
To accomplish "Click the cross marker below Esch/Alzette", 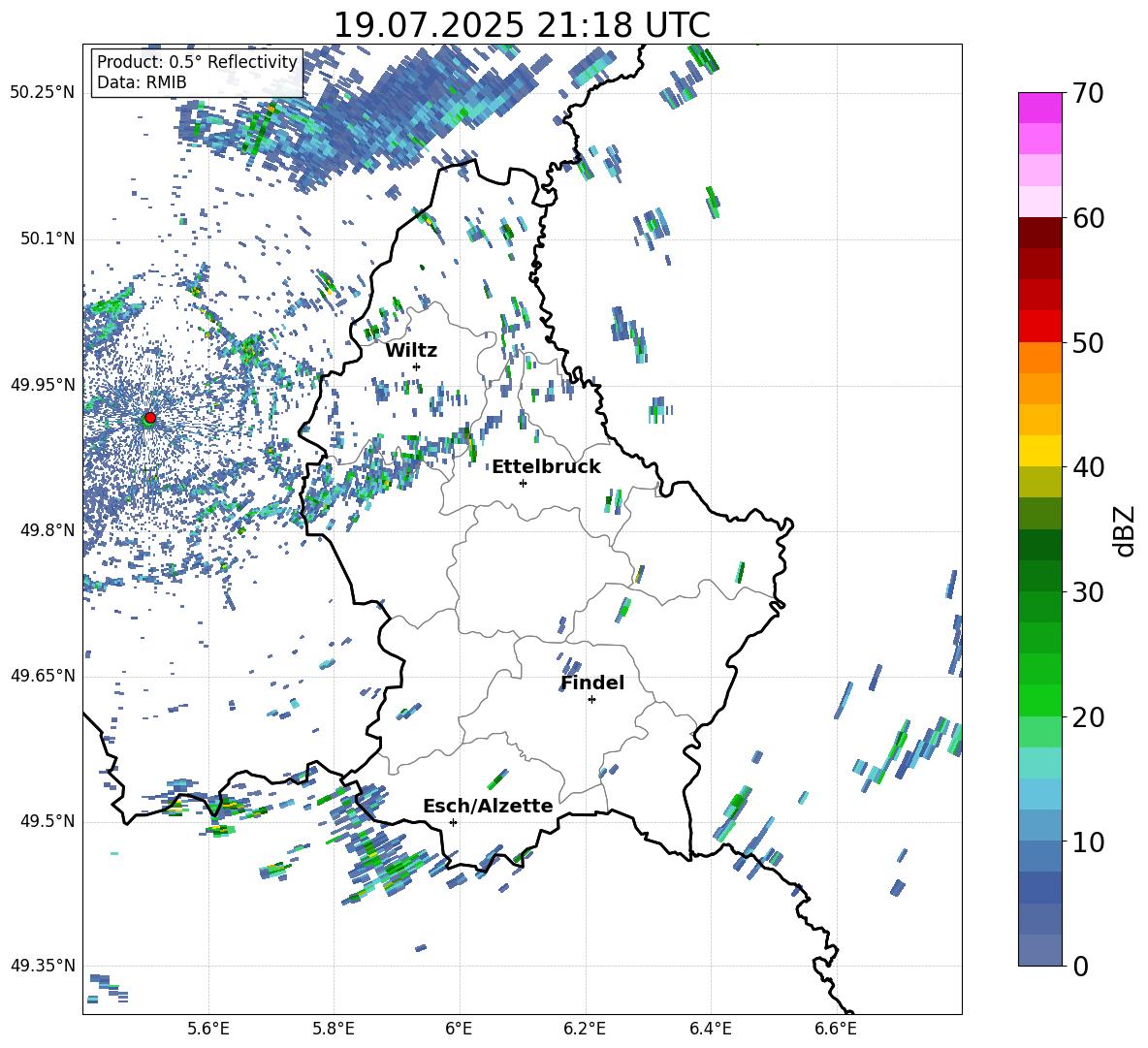I will 453,822.
